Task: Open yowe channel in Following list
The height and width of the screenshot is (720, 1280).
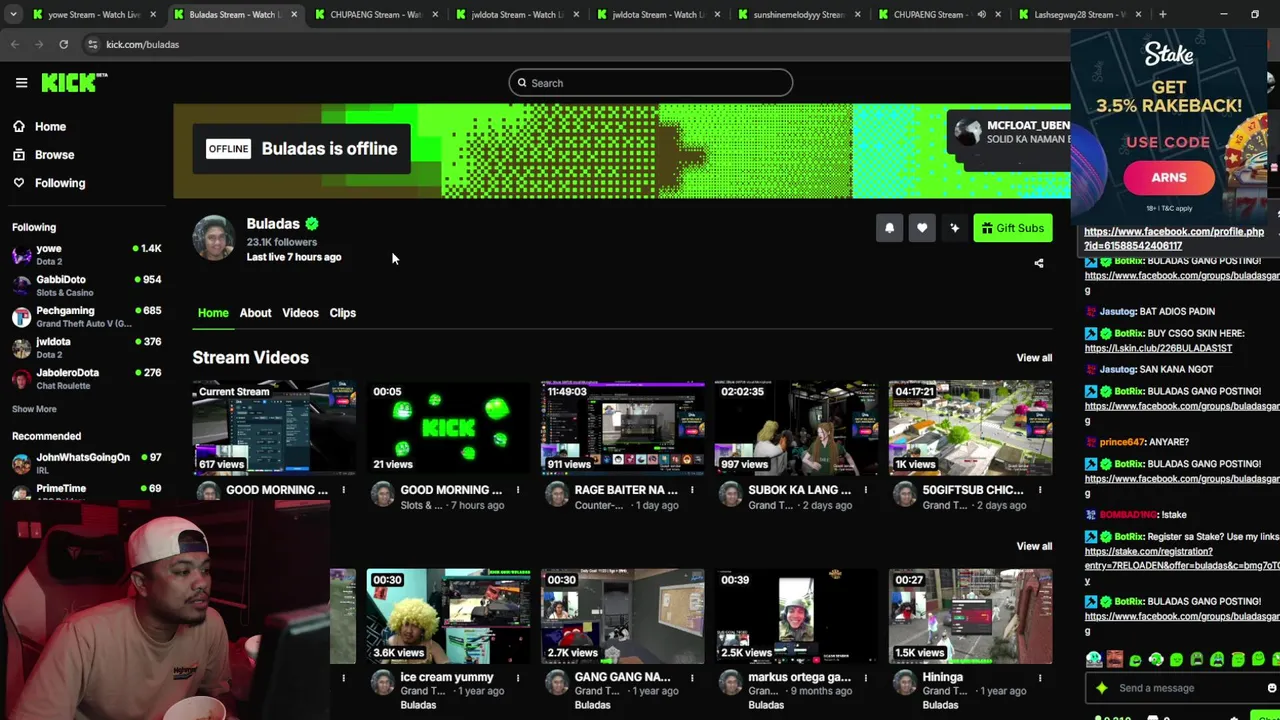Action: [x=86, y=255]
